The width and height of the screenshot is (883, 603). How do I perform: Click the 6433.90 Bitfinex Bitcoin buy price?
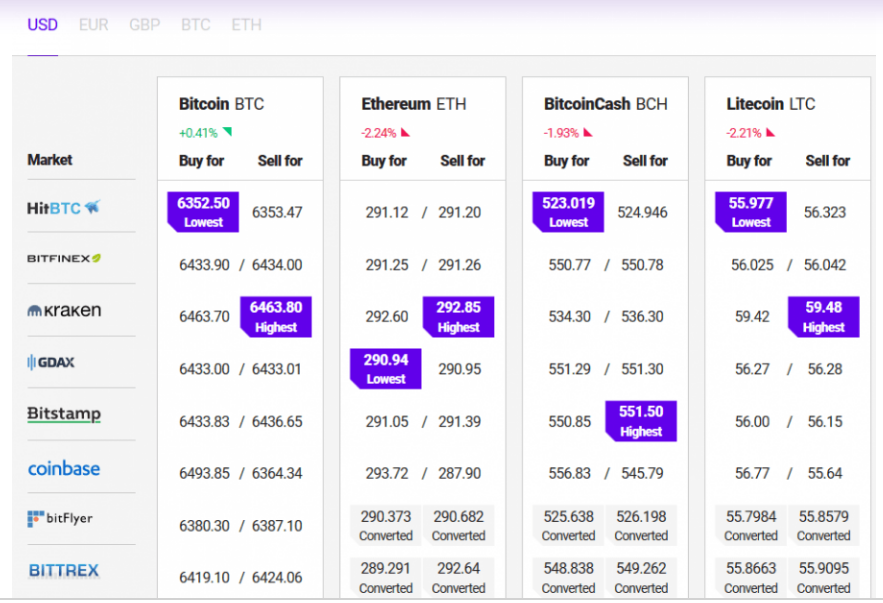pos(204,265)
